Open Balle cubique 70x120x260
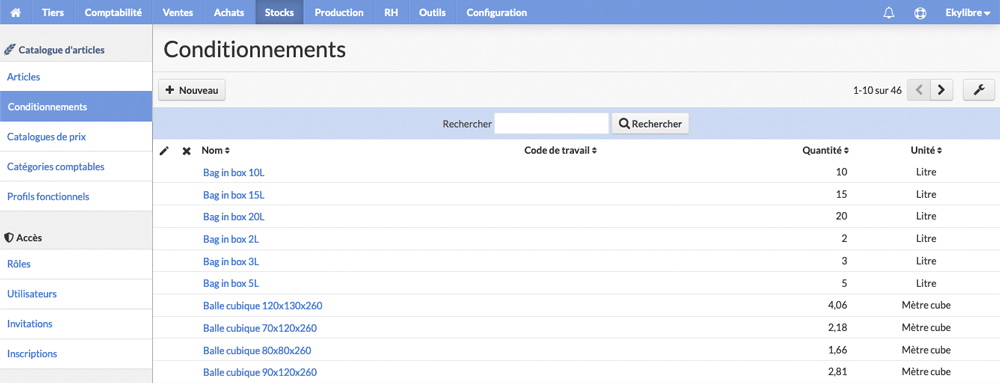The width and height of the screenshot is (1000, 383). click(x=260, y=328)
